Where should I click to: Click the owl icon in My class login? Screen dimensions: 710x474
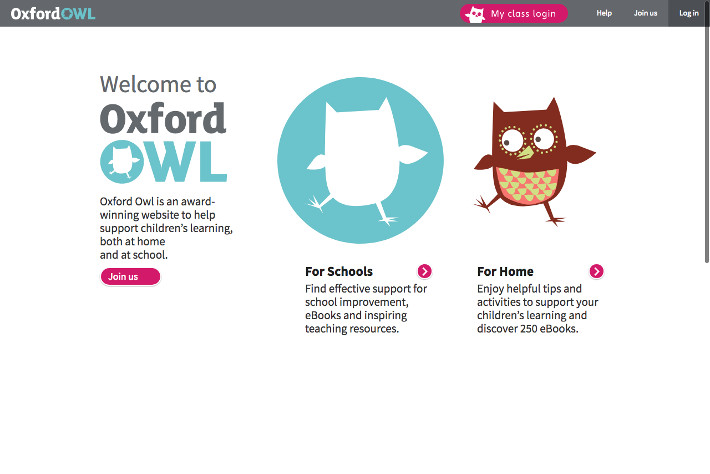(x=474, y=14)
